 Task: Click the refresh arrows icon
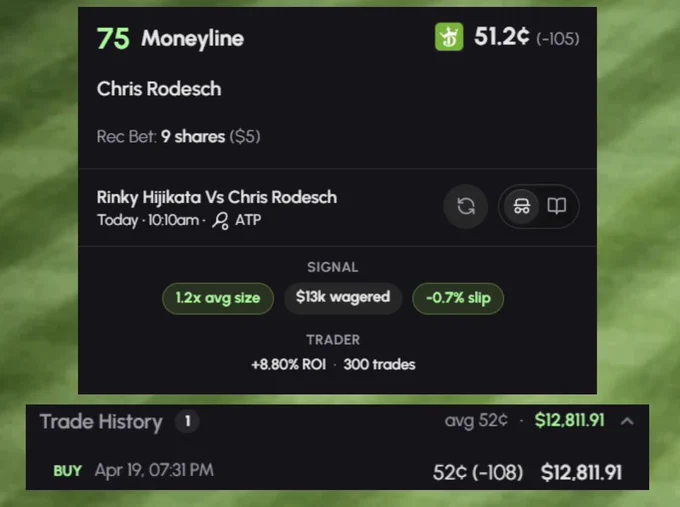pyautogui.click(x=466, y=206)
